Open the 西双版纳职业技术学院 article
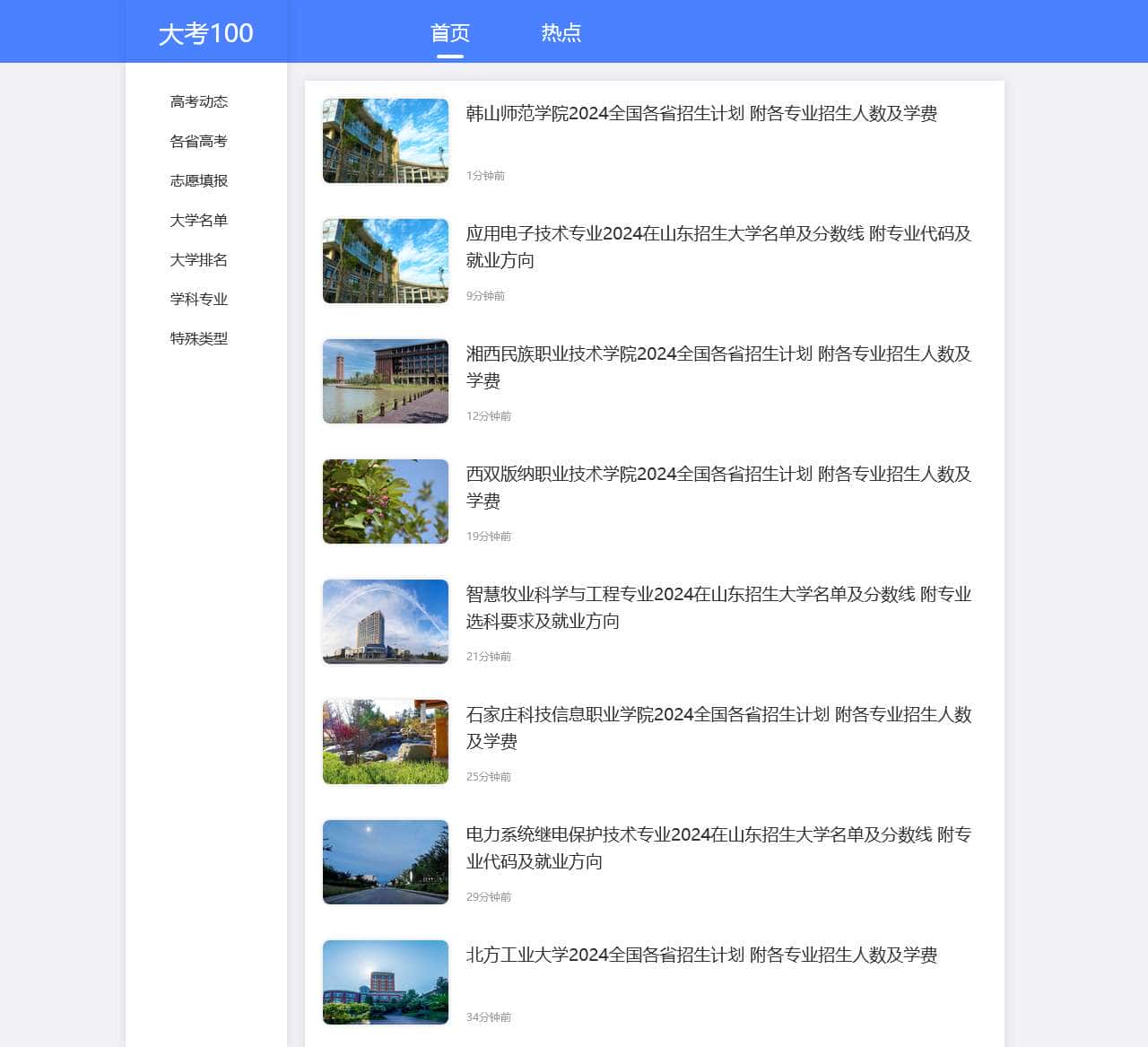This screenshot has height=1047, width=1148. click(x=716, y=488)
